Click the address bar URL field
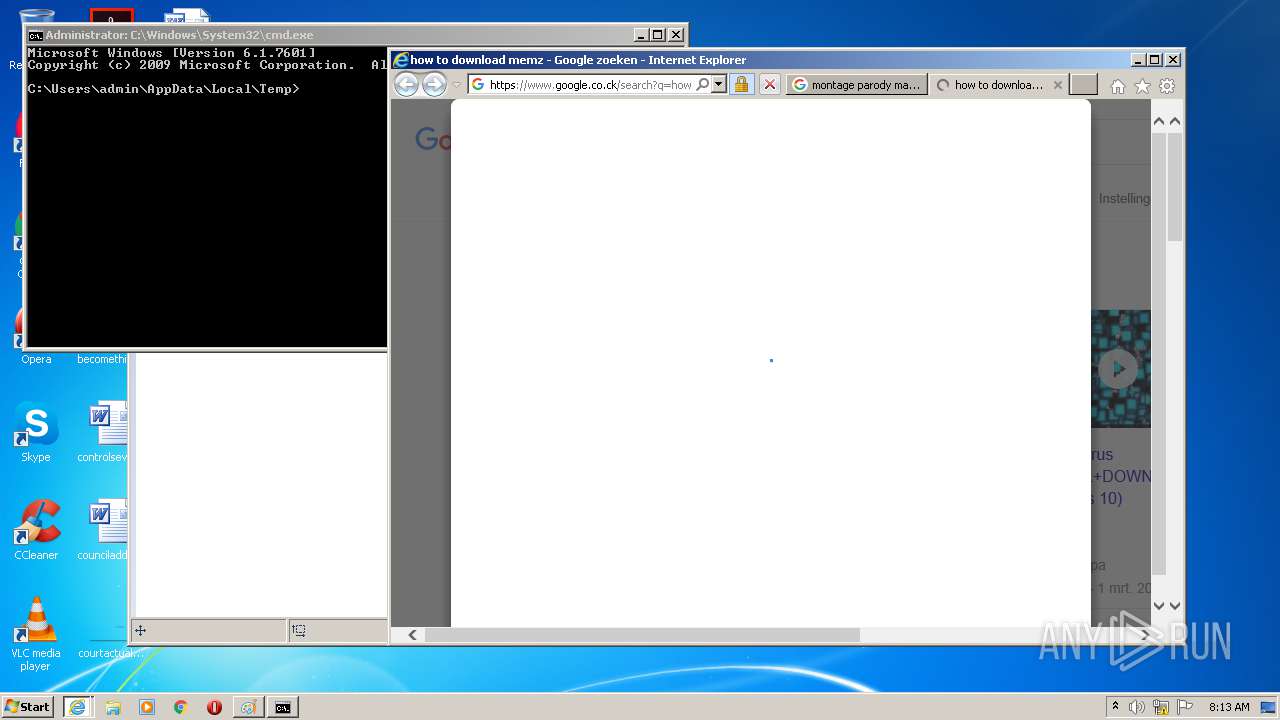Image resolution: width=1280 pixels, height=720 pixels. tap(590, 85)
